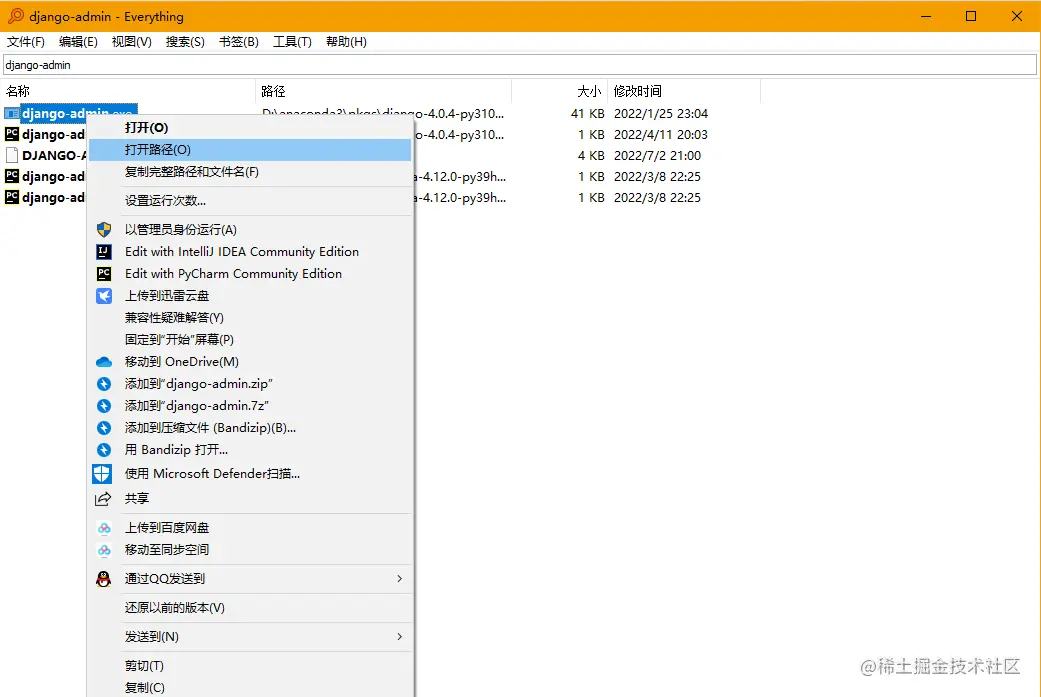Choose Edit with IntelliJ IDEA Community Edition

pyautogui.click(x=250, y=252)
